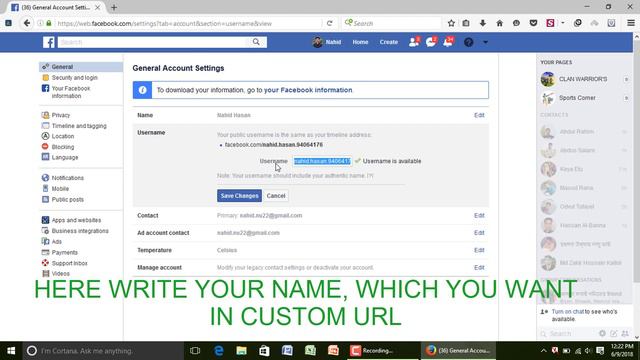Edit the Ad account contact row
Screen dimensions: 640x360
pos(479,233)
